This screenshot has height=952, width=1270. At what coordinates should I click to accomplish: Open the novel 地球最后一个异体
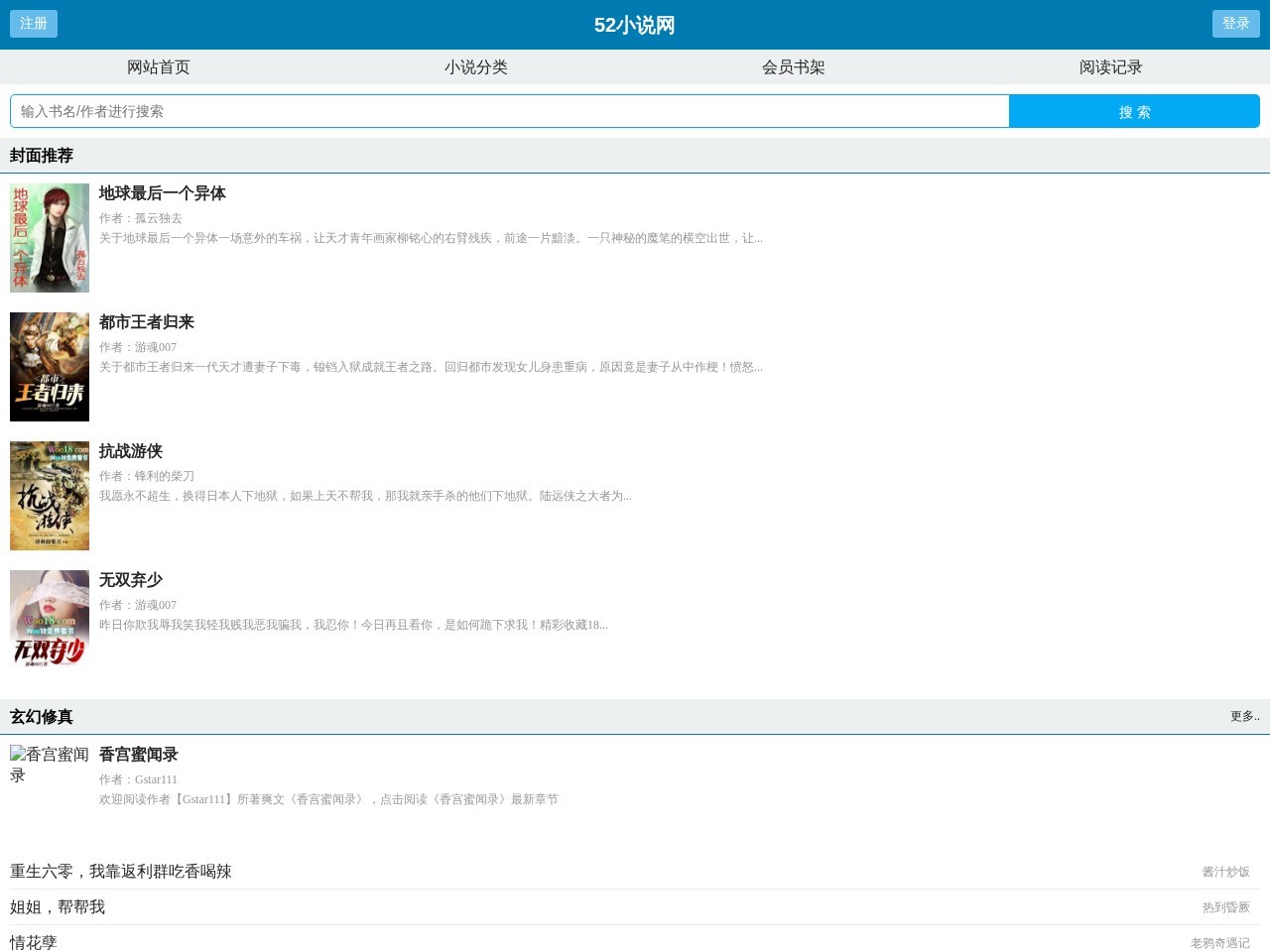click(x=161, y=193)
